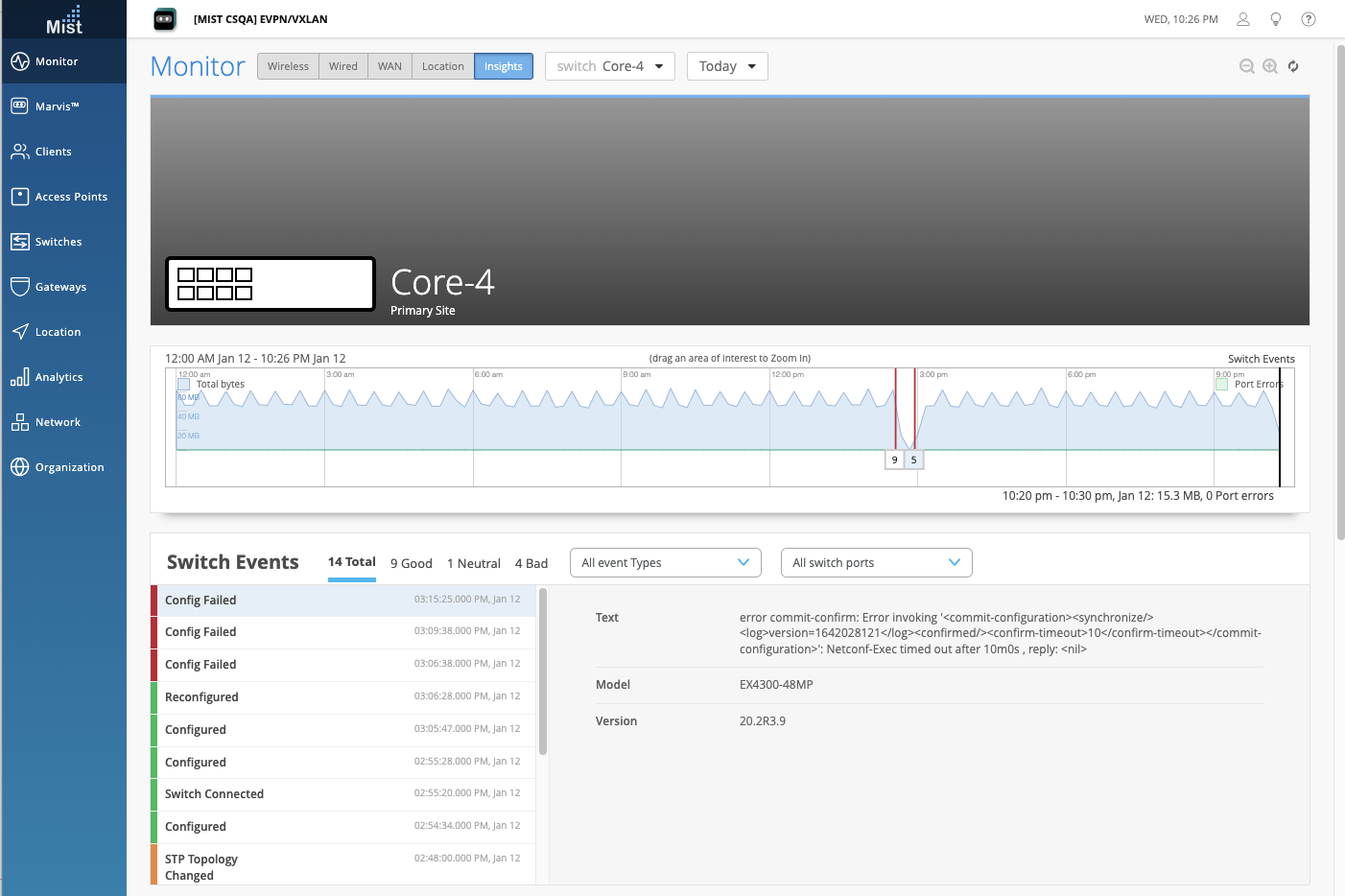
Task: Click the zoom in magnifier icon
Action: click(1270, 66)
